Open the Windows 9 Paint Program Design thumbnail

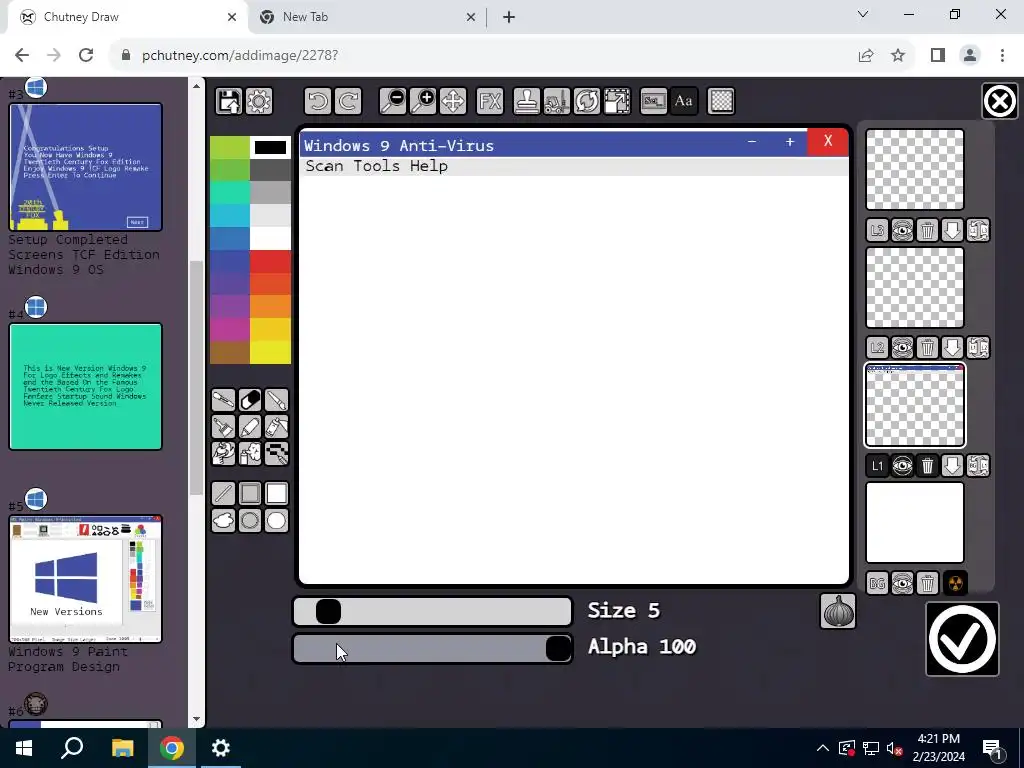click(x=86, y=579)
